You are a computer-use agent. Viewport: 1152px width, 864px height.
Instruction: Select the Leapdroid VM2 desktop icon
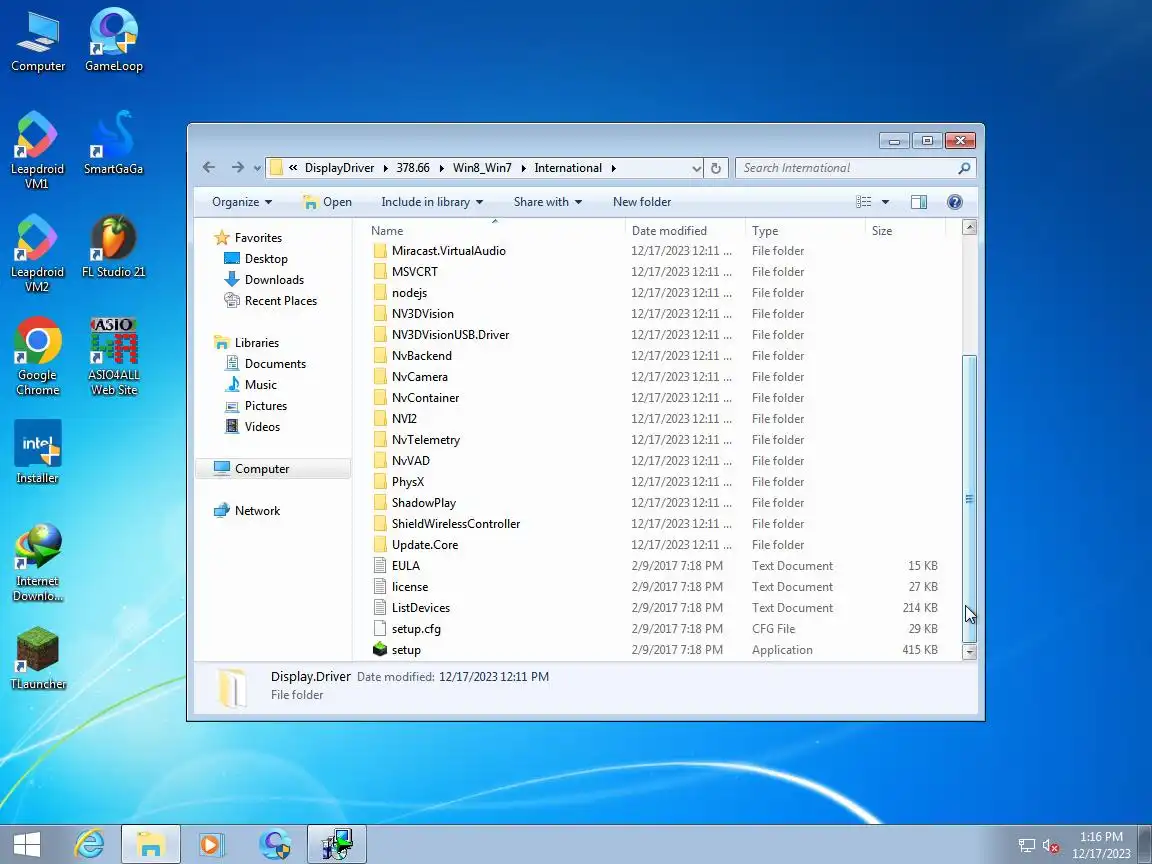tap(37, 253)
